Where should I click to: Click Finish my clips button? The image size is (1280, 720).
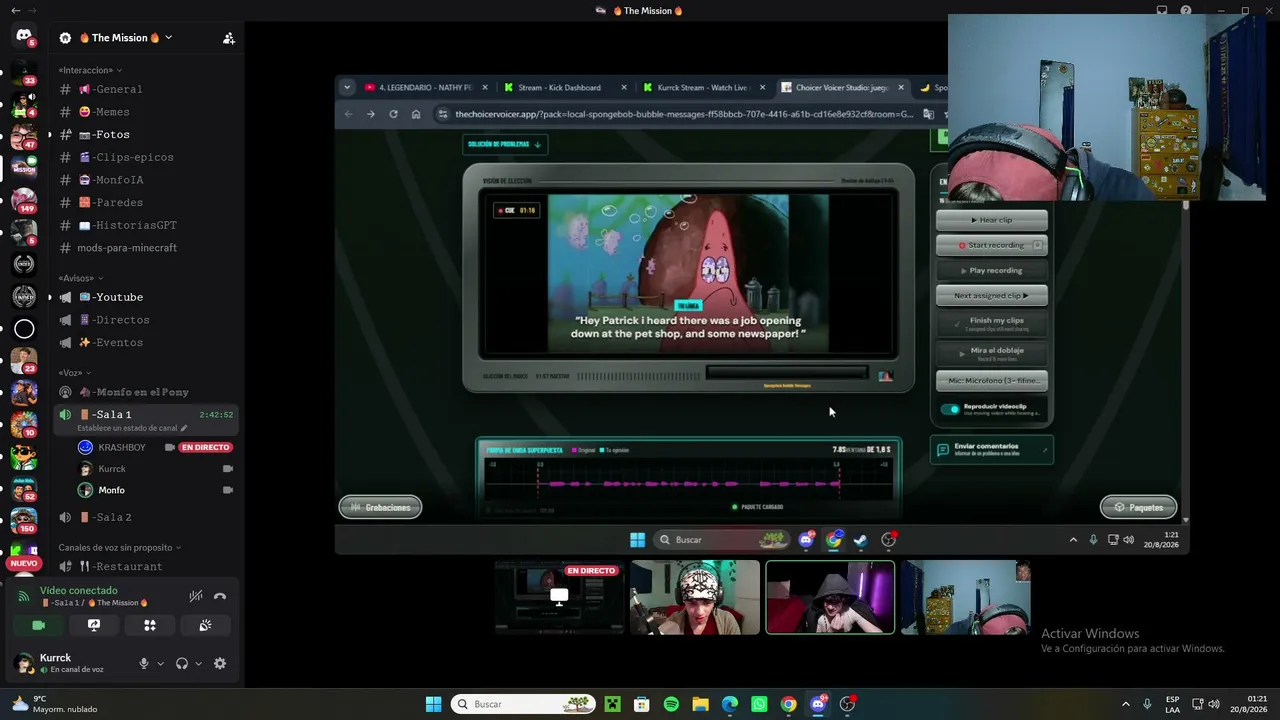[992, 322]
